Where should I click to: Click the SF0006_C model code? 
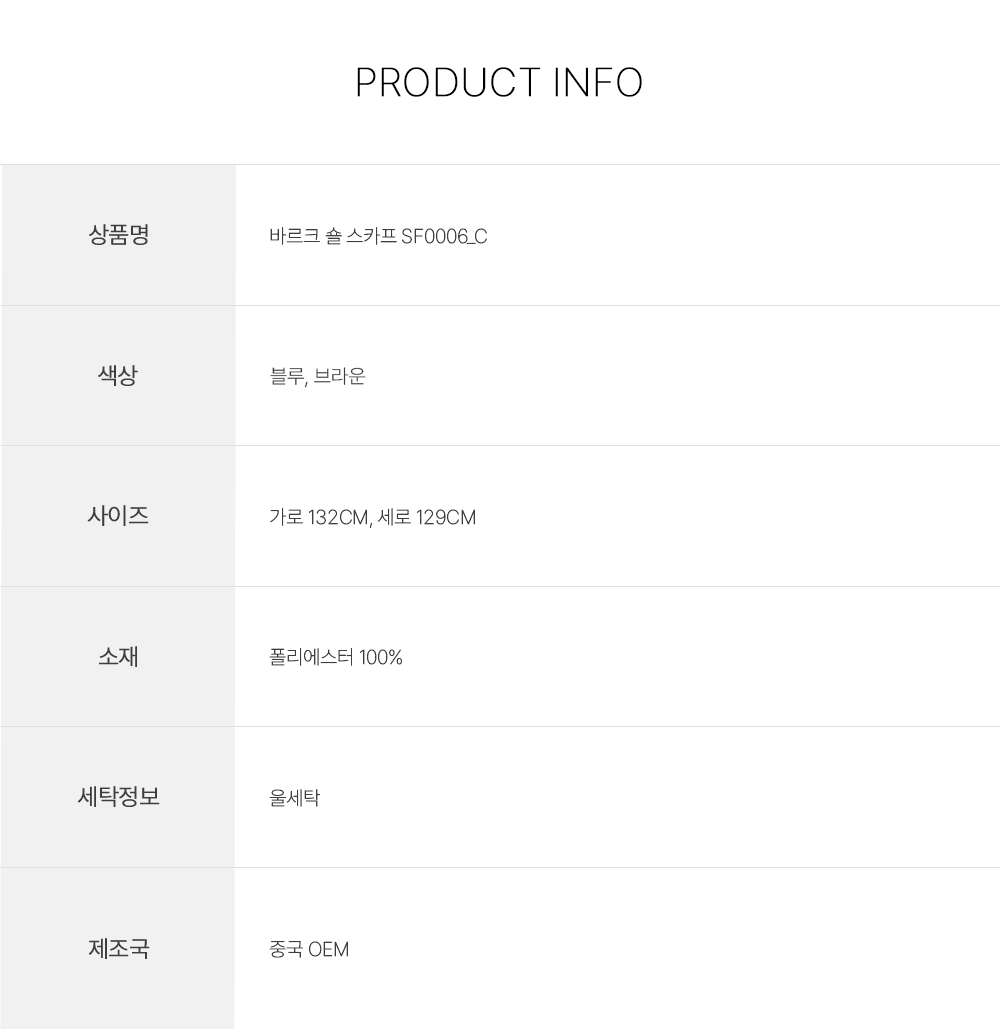pos(444,237)
